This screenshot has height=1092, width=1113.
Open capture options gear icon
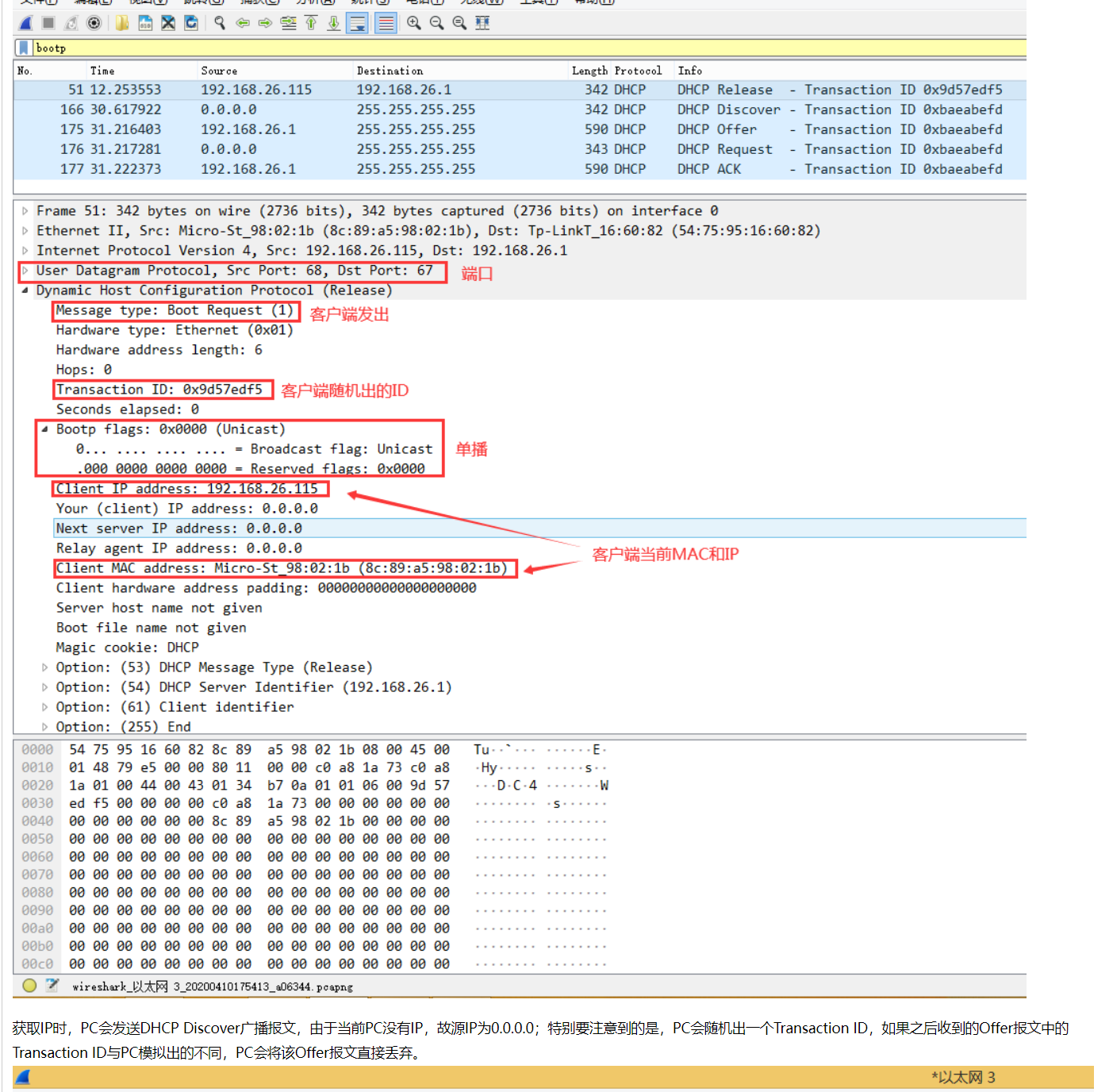click(x=94, y=23)
